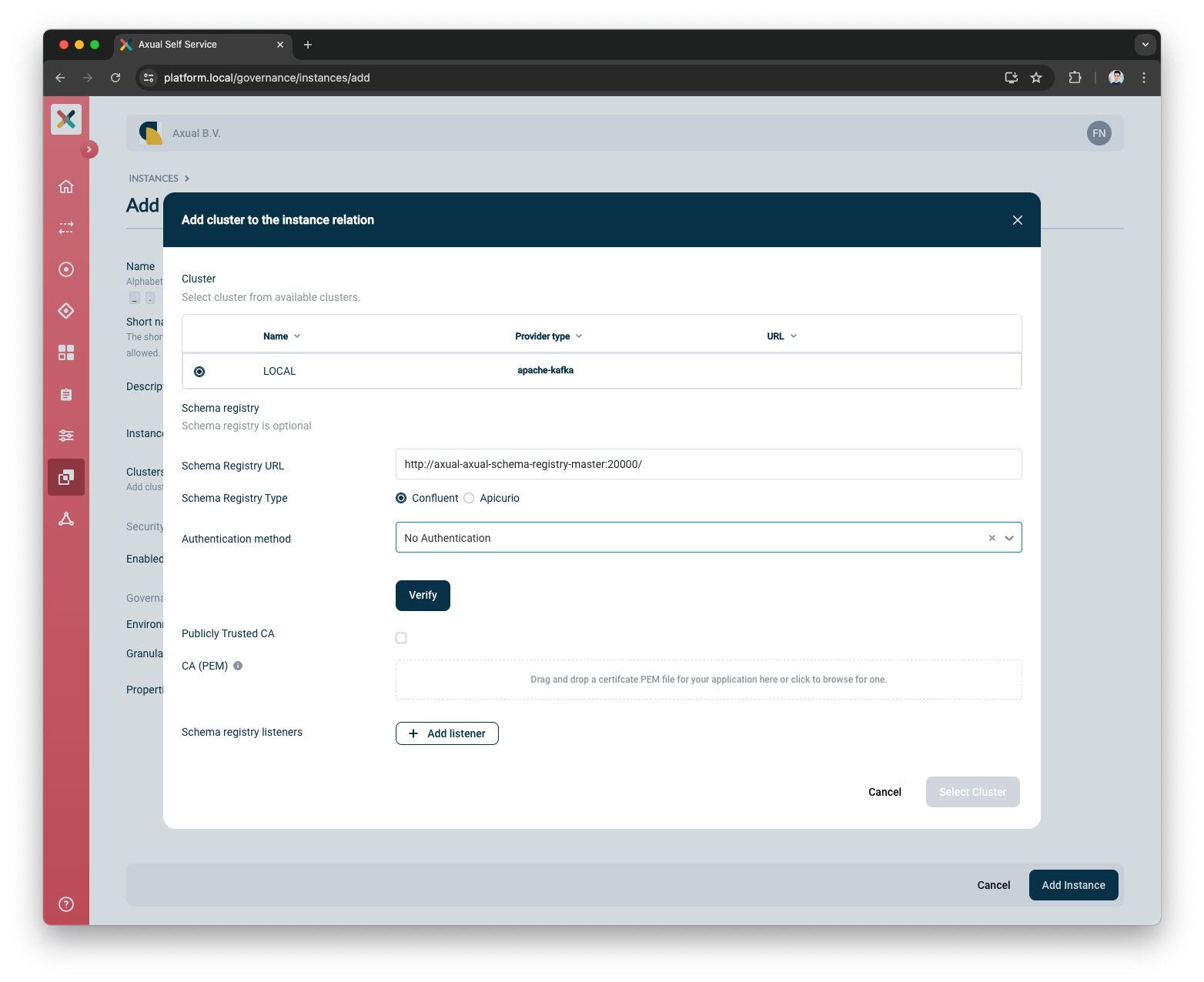Screen dimensions: 1204x982
Task: Open the Authentication method dropdown arrow
Action: click(1009, 538)
